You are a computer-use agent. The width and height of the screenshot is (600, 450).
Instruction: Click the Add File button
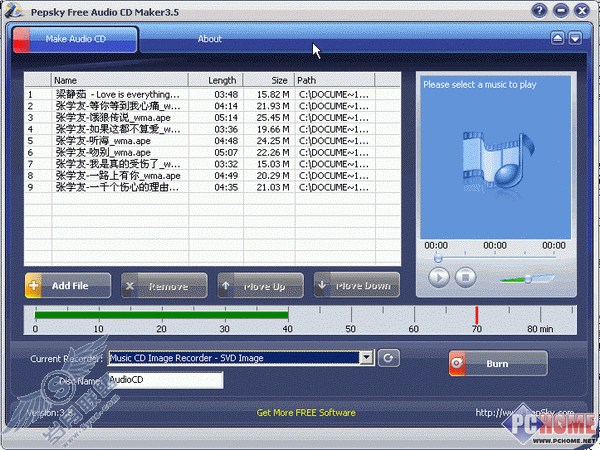(68, 285)
